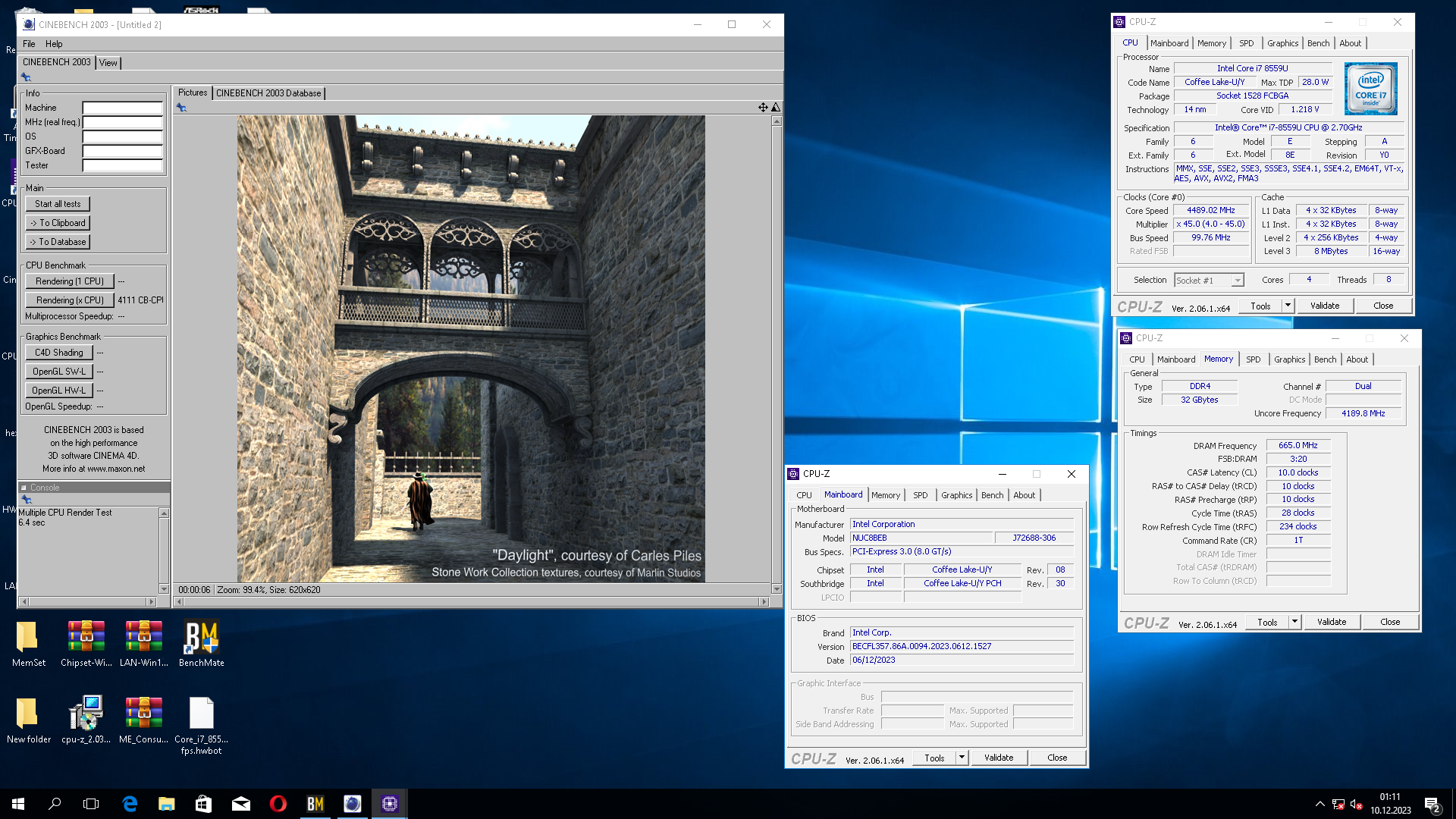Click the OS input field
Screen dimensions: 1456x819
click(x=122, y=137)
